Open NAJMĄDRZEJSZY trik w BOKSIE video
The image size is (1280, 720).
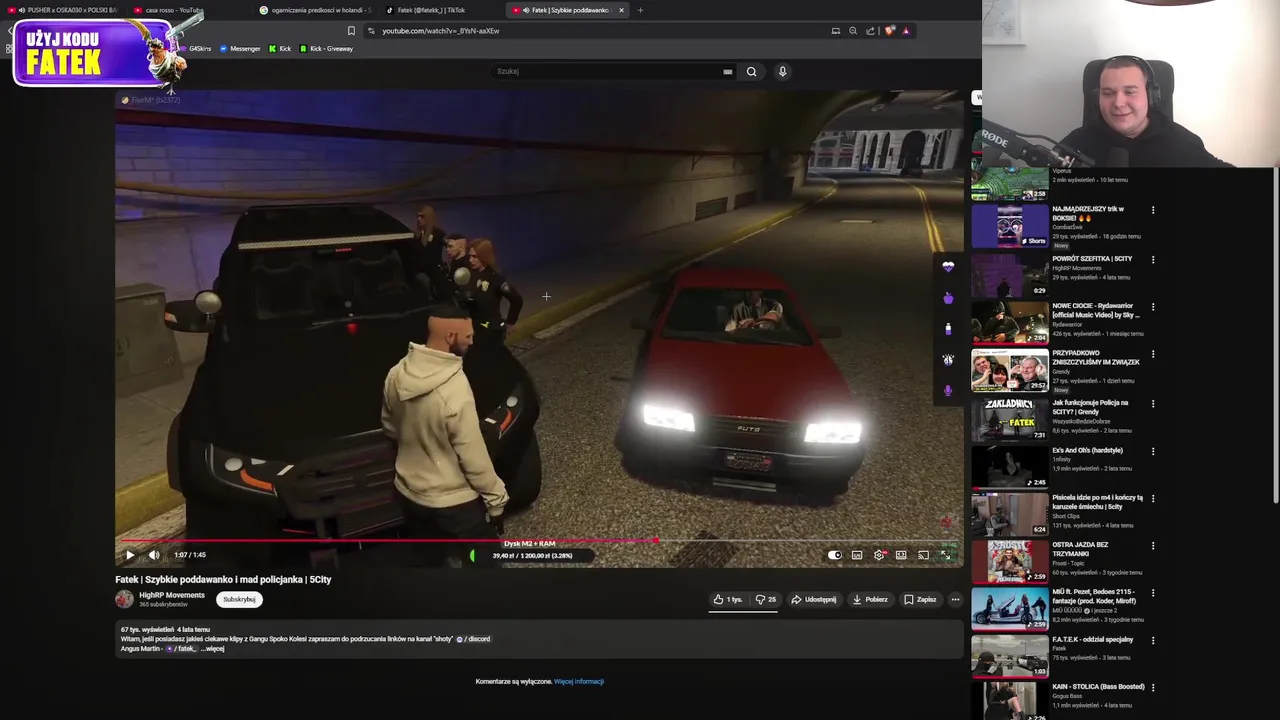[1088, 213]
